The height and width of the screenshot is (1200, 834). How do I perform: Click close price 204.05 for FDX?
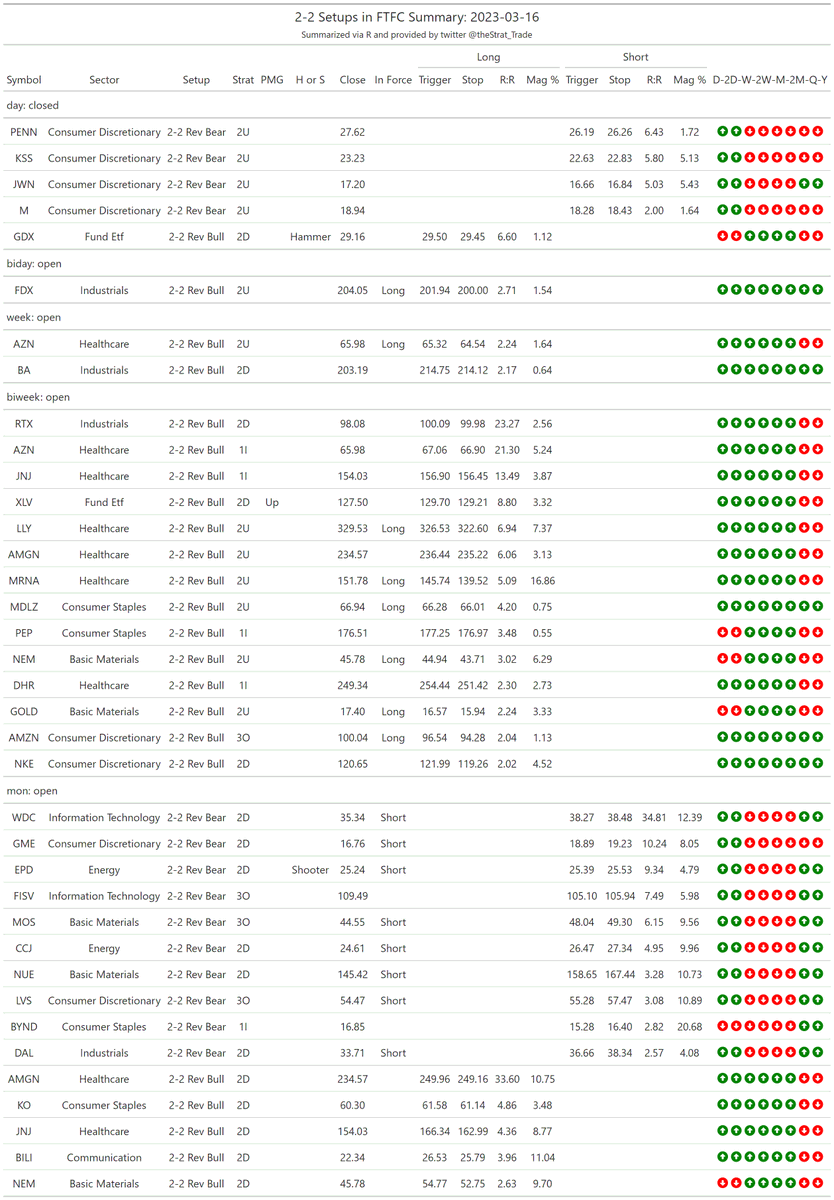(352, 290)
